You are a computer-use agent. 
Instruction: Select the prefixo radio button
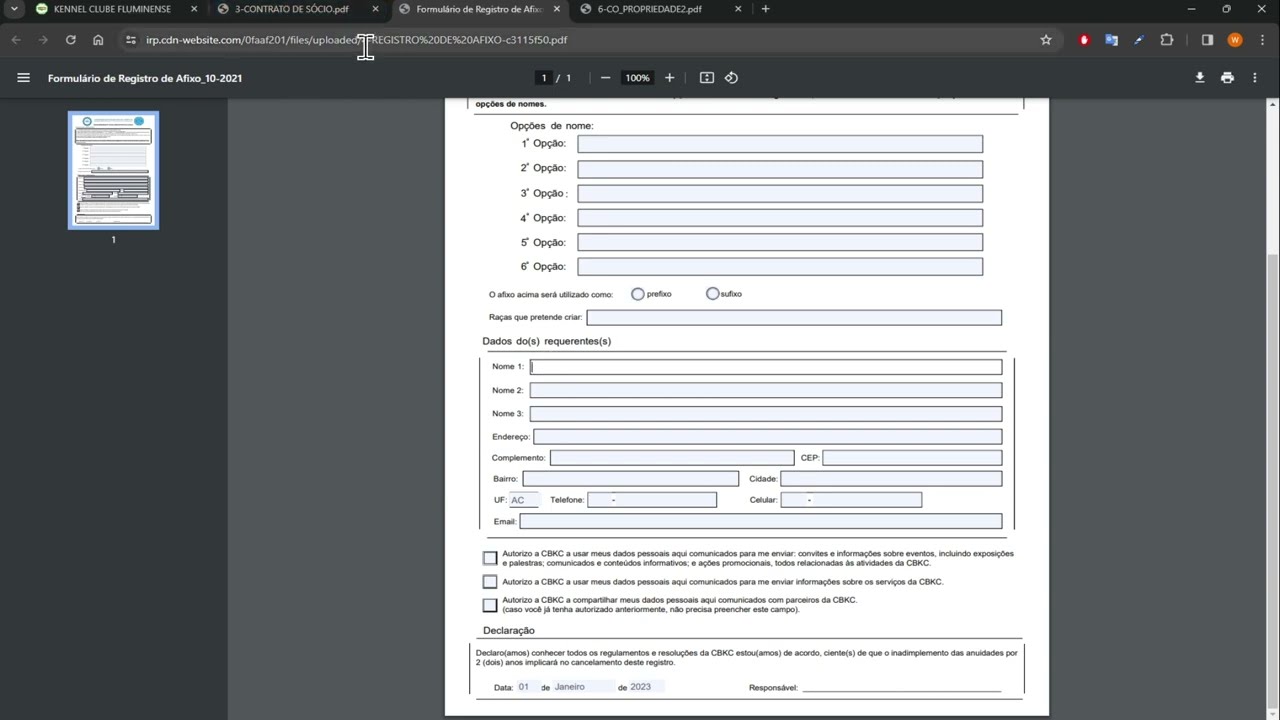tap(638, 294)
